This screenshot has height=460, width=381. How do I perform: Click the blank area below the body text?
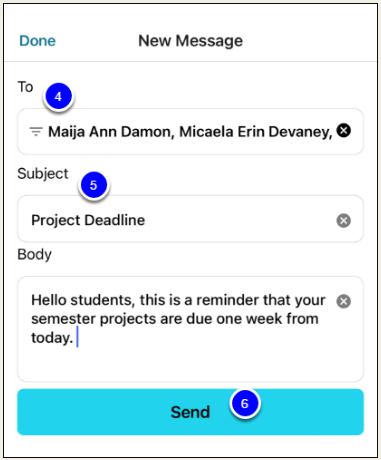190,363
